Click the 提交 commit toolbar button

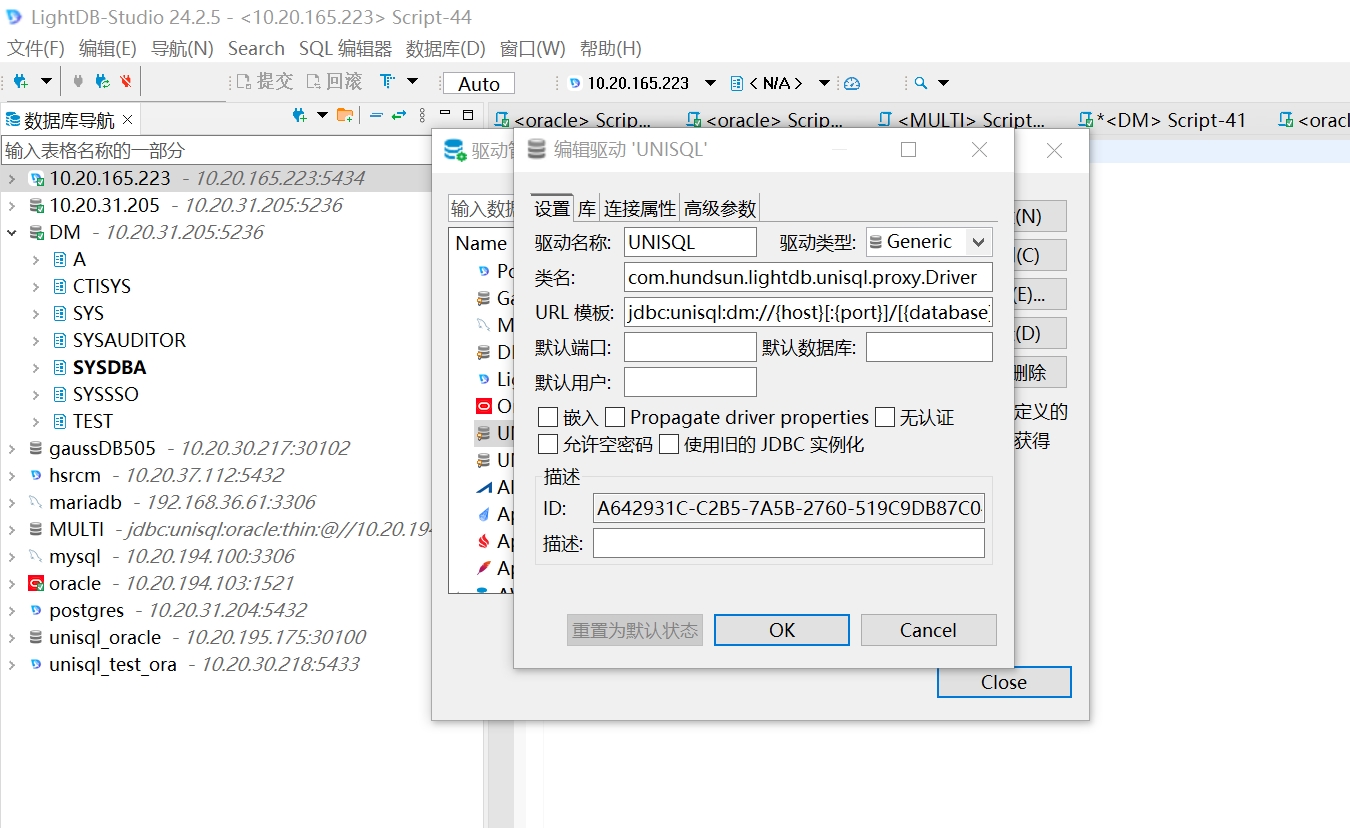[x=266, y=82]
